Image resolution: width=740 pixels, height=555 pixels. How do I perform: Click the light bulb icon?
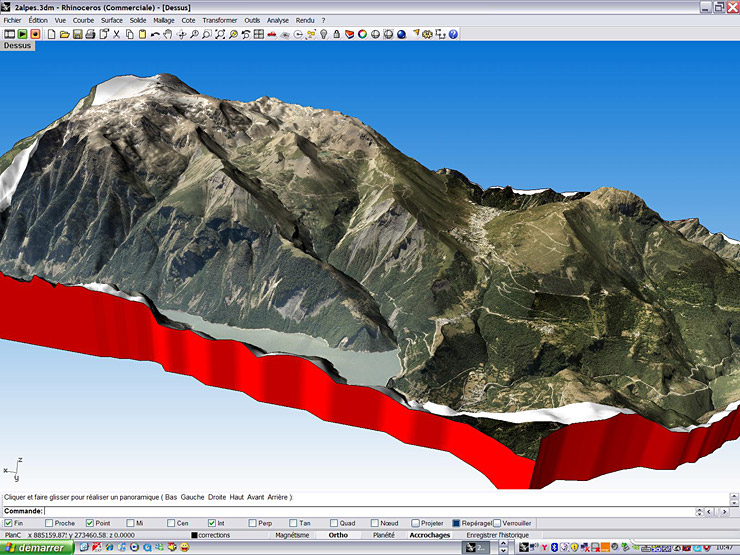(x=323, y=34)
